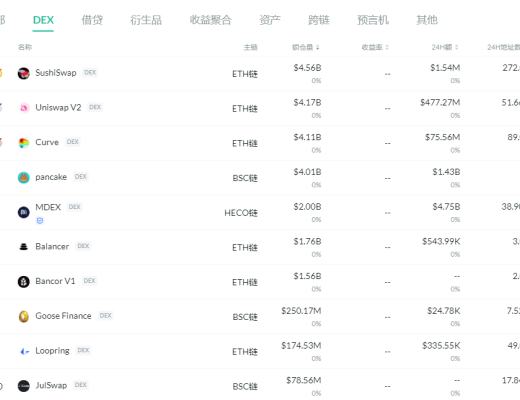The width and height of the screenshot is (520, 400).
Task: Switch to the 跨链 tab
Action: (x=319, y=20)
